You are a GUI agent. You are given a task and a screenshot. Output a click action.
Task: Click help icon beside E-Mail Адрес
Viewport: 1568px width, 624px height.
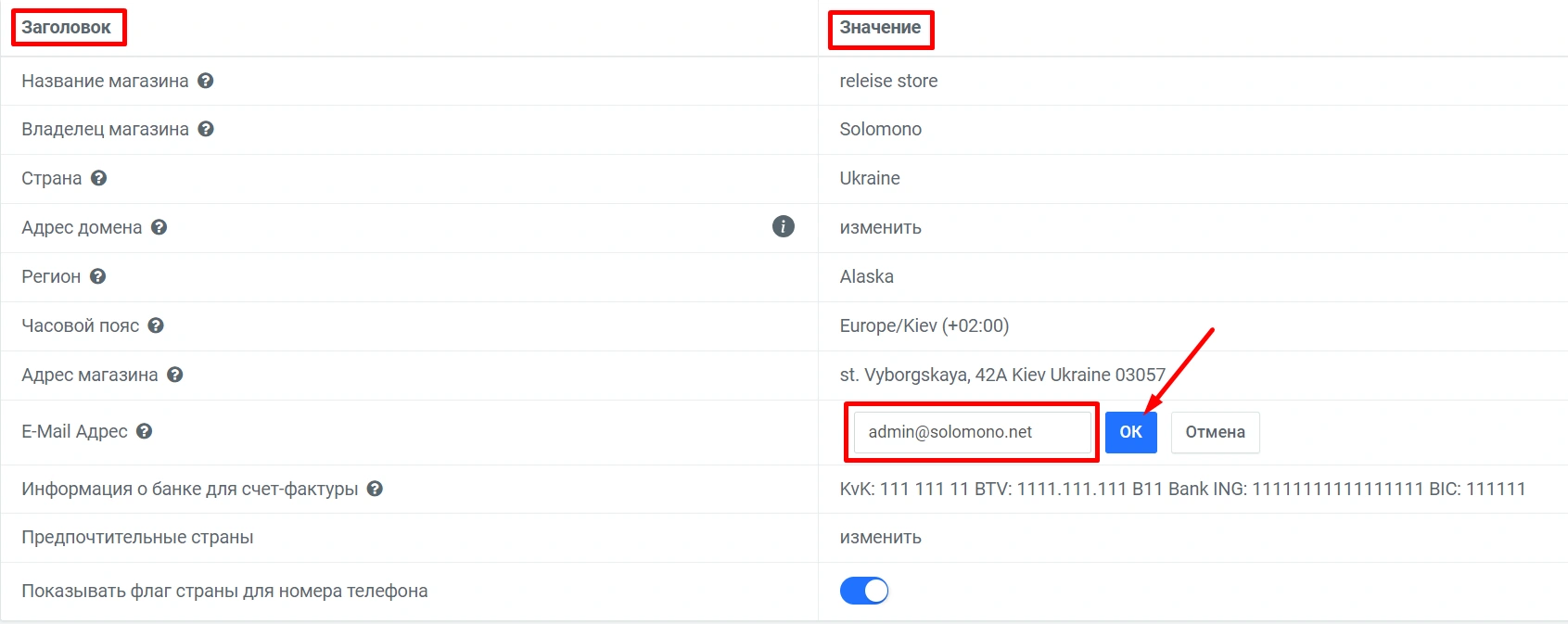[145, 431]
